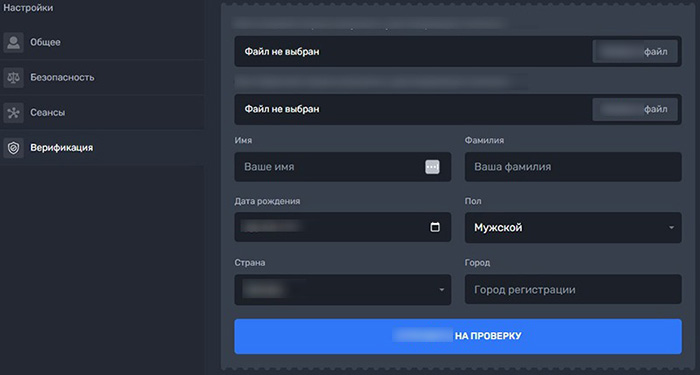Click the Дата рождения label
Screen dimensions: 700x375
click(x=267, y=201)
